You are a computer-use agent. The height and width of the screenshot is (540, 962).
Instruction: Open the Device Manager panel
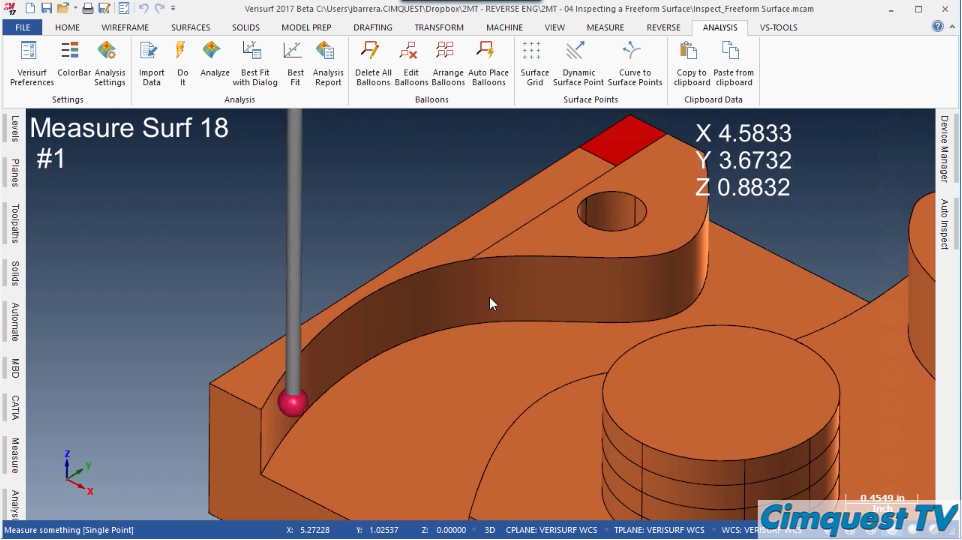pyautogui.click(x=944, y=149)
